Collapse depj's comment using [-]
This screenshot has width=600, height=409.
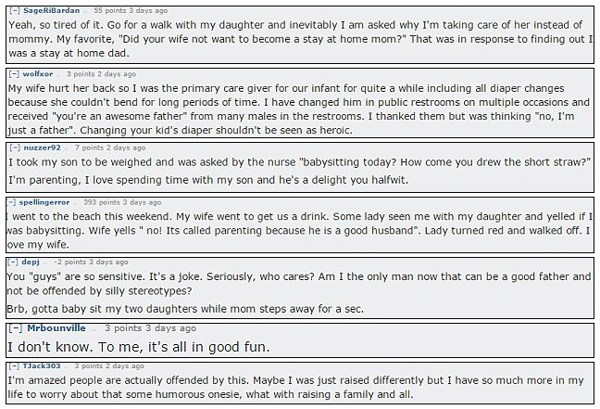[x=13, y=262]
